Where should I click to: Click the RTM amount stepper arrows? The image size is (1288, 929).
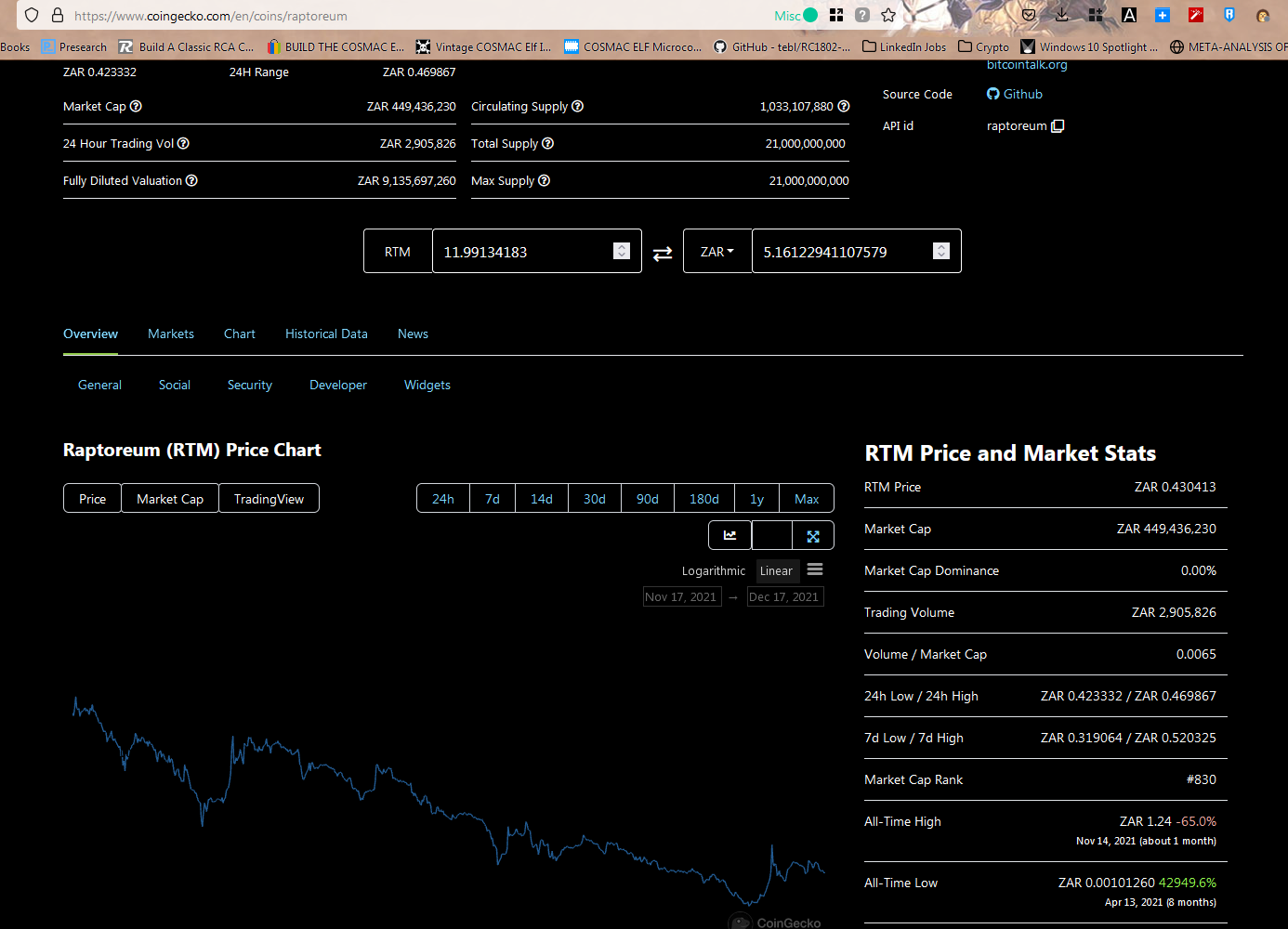click(x=622, y=251)
